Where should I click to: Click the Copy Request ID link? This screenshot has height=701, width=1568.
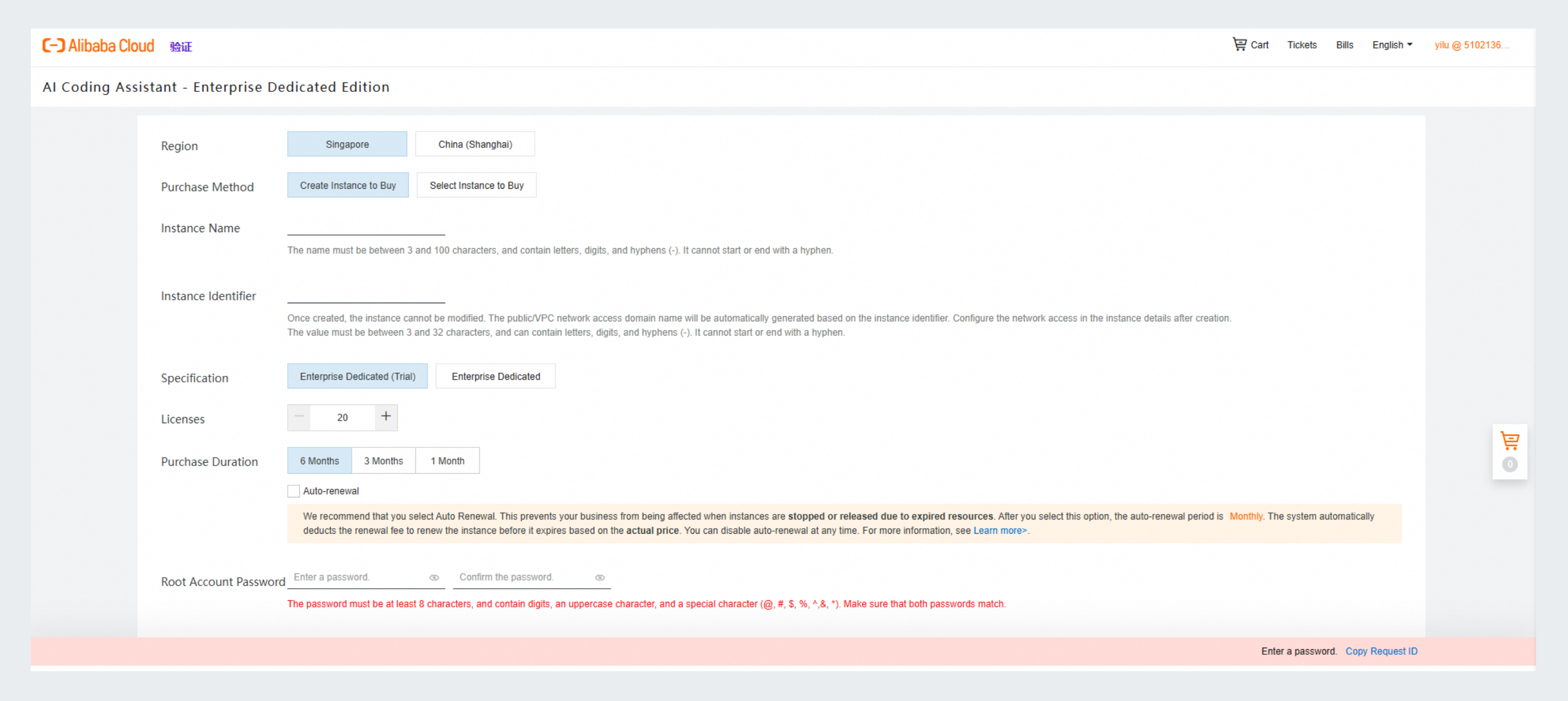pyautogui.click(x=1381, y=651)
